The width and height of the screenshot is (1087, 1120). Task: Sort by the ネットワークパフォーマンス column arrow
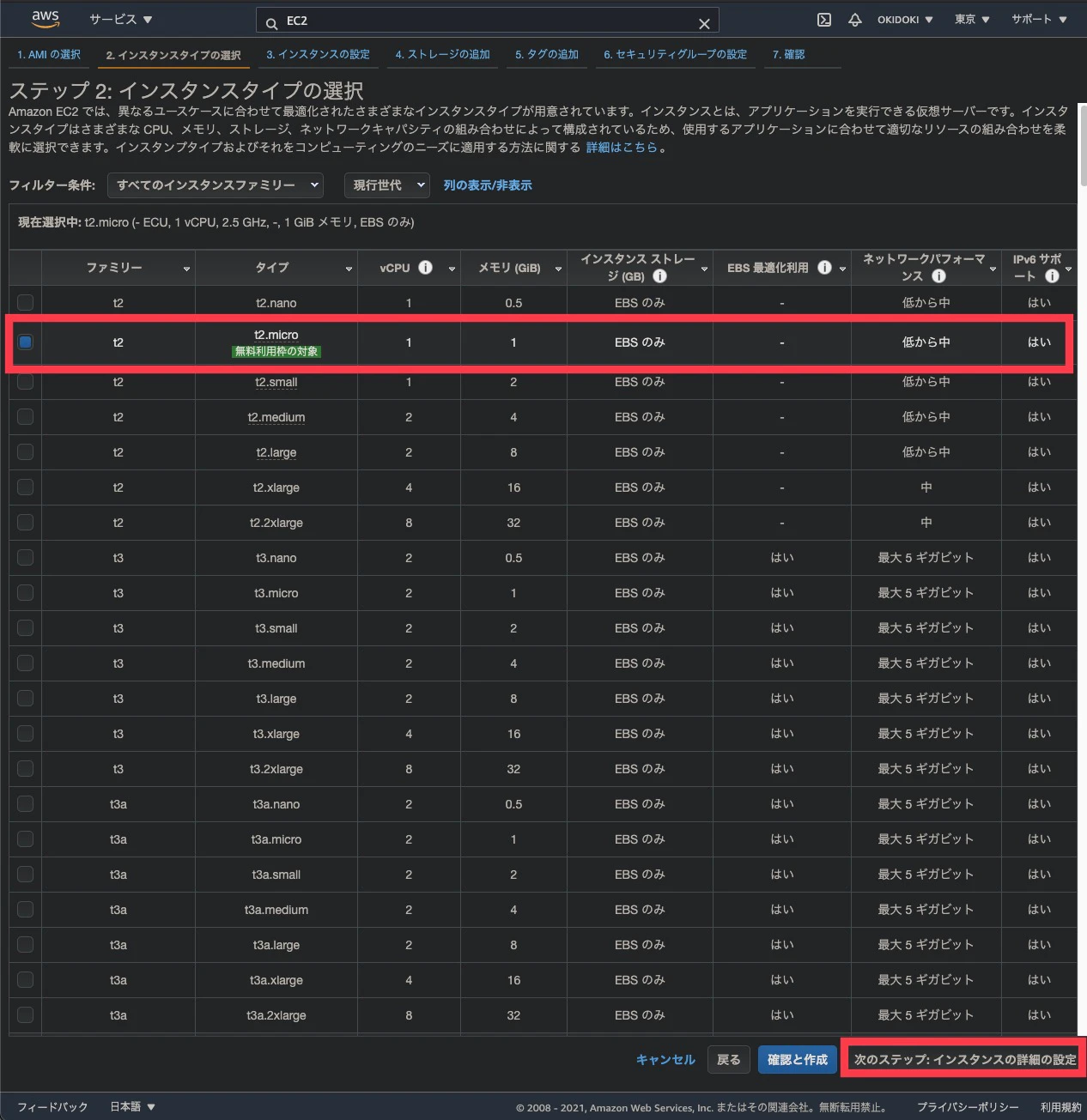coord(993,269)
